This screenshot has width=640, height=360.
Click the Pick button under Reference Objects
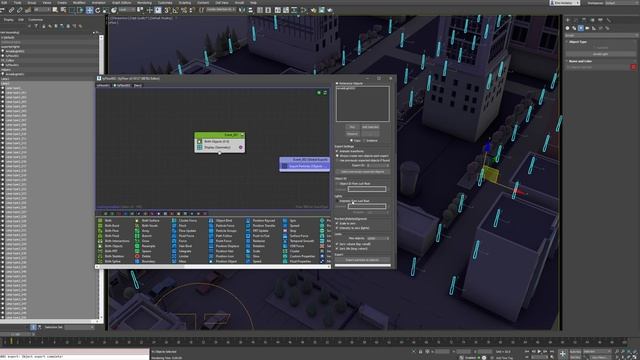point(352,127)
